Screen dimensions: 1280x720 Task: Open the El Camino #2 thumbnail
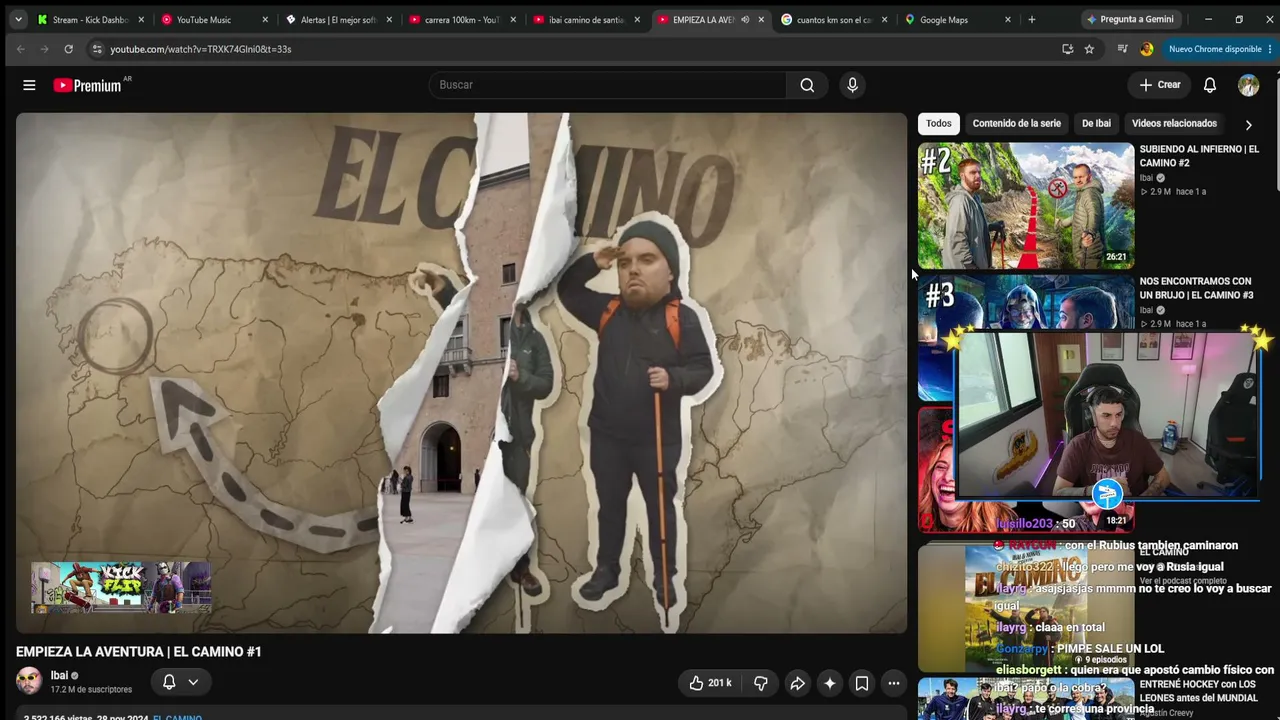(x=1026, y=205)
